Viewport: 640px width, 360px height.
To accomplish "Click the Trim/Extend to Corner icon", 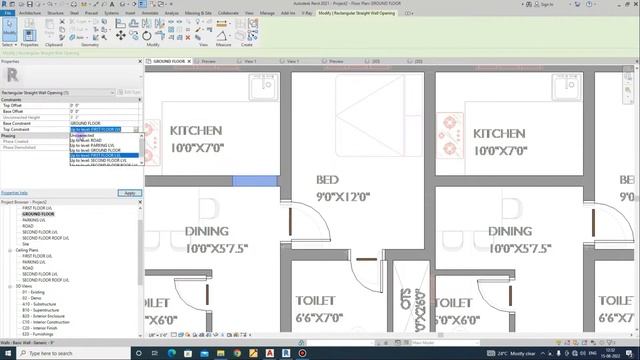I will [x=160, y=36].
